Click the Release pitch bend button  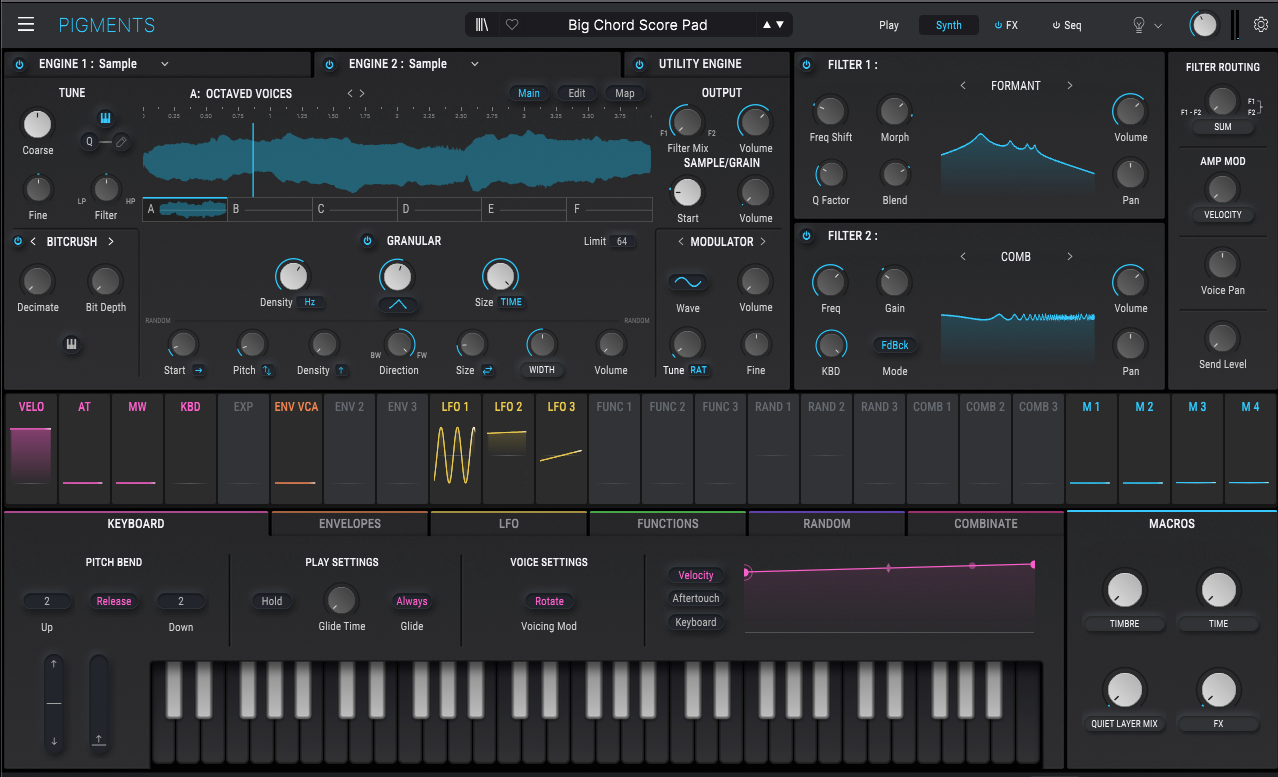114,601
